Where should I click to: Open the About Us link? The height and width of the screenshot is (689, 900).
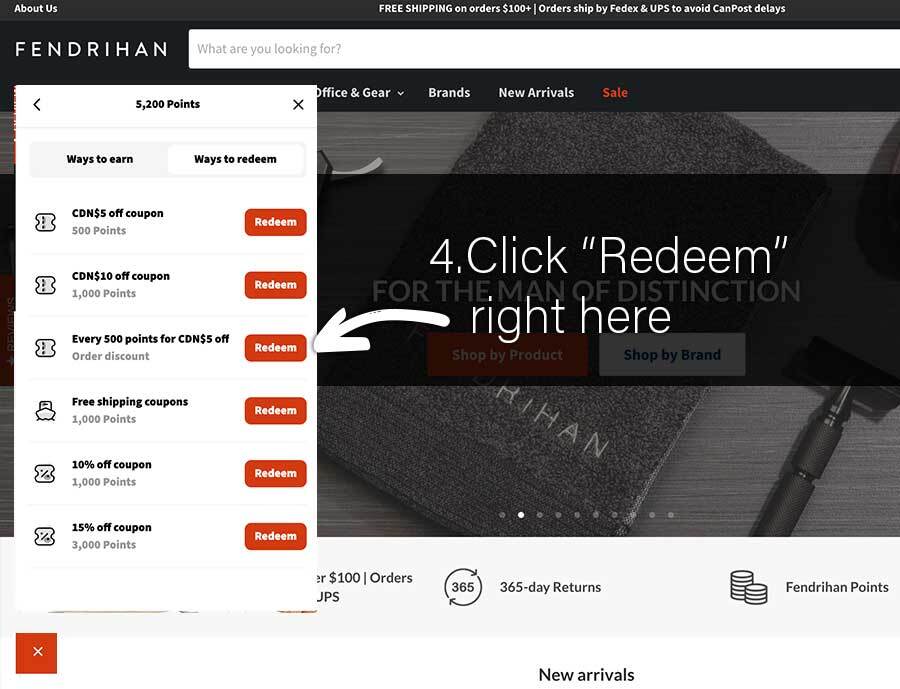coord(36,9)
